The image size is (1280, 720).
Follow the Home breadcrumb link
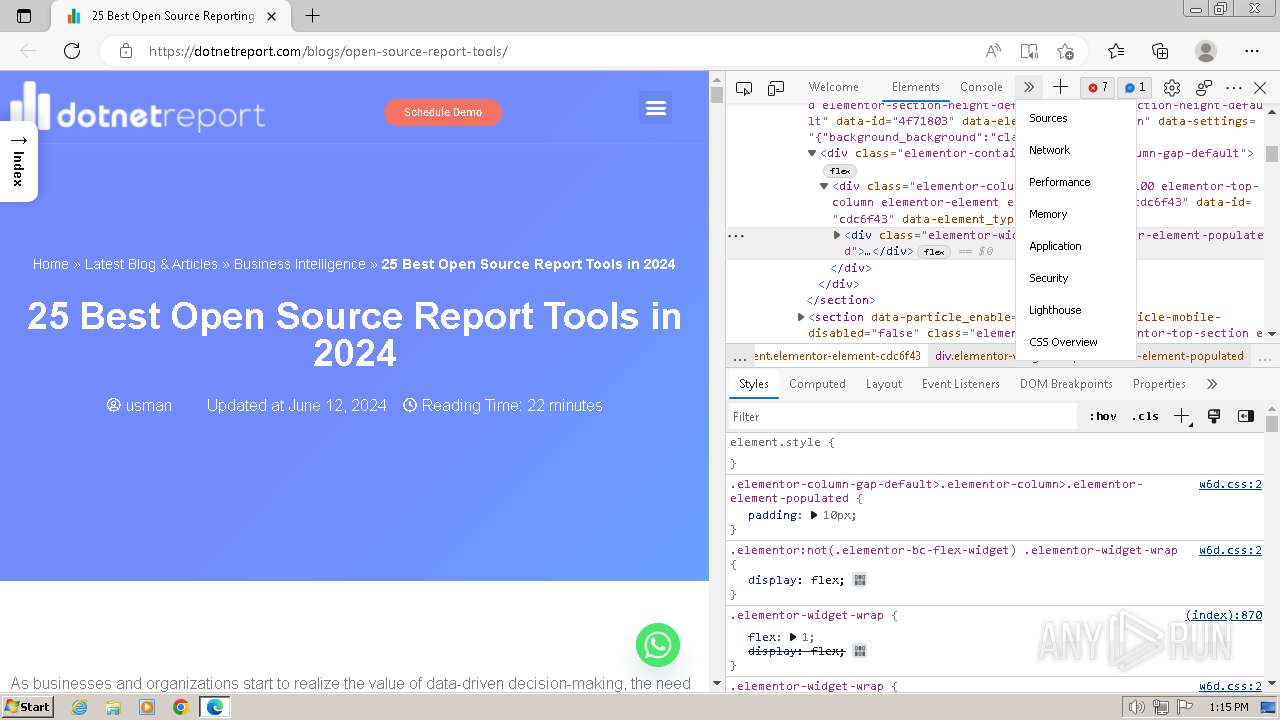coord(50,264)
